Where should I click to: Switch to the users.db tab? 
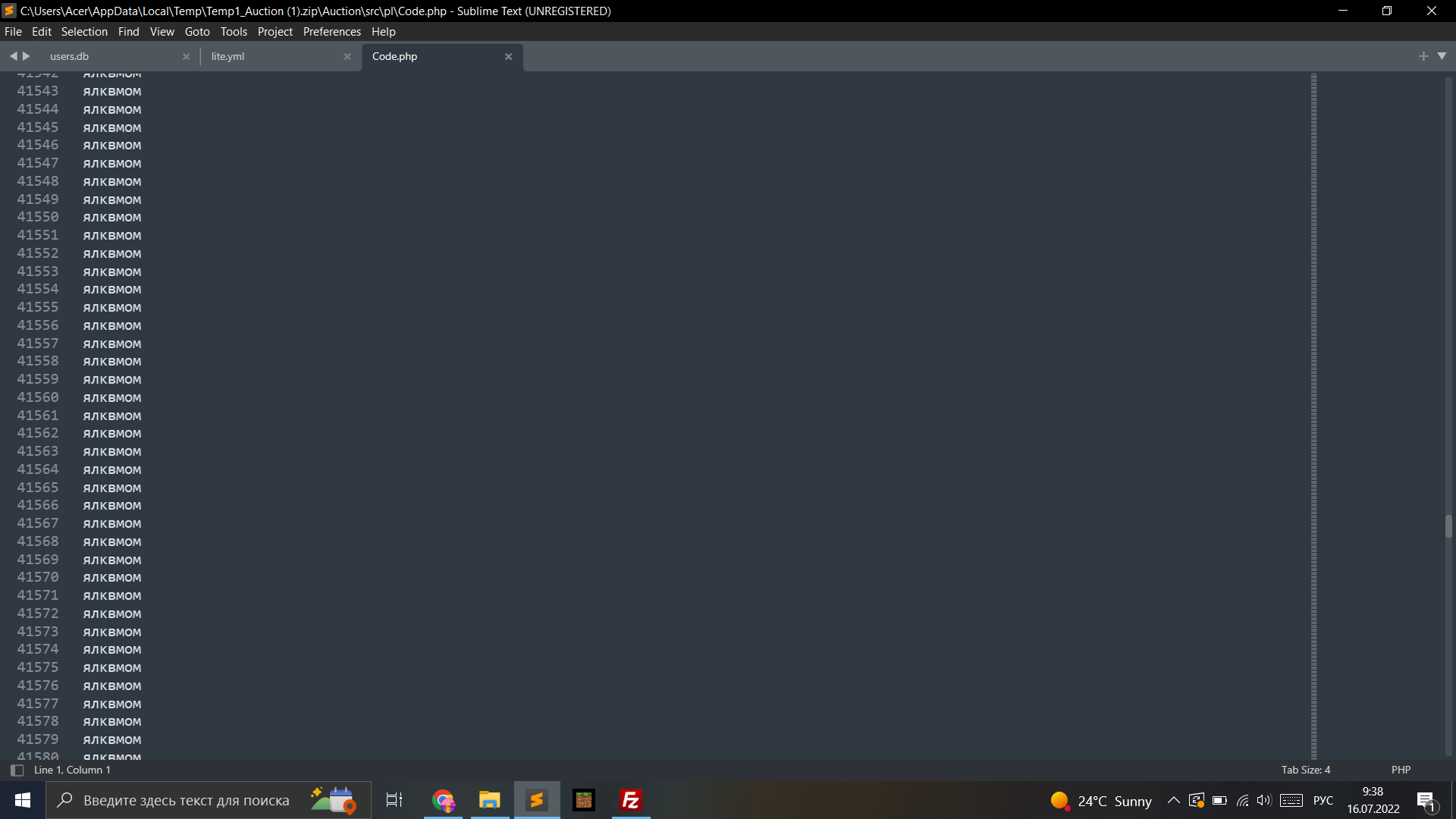(x=114, y=57)
